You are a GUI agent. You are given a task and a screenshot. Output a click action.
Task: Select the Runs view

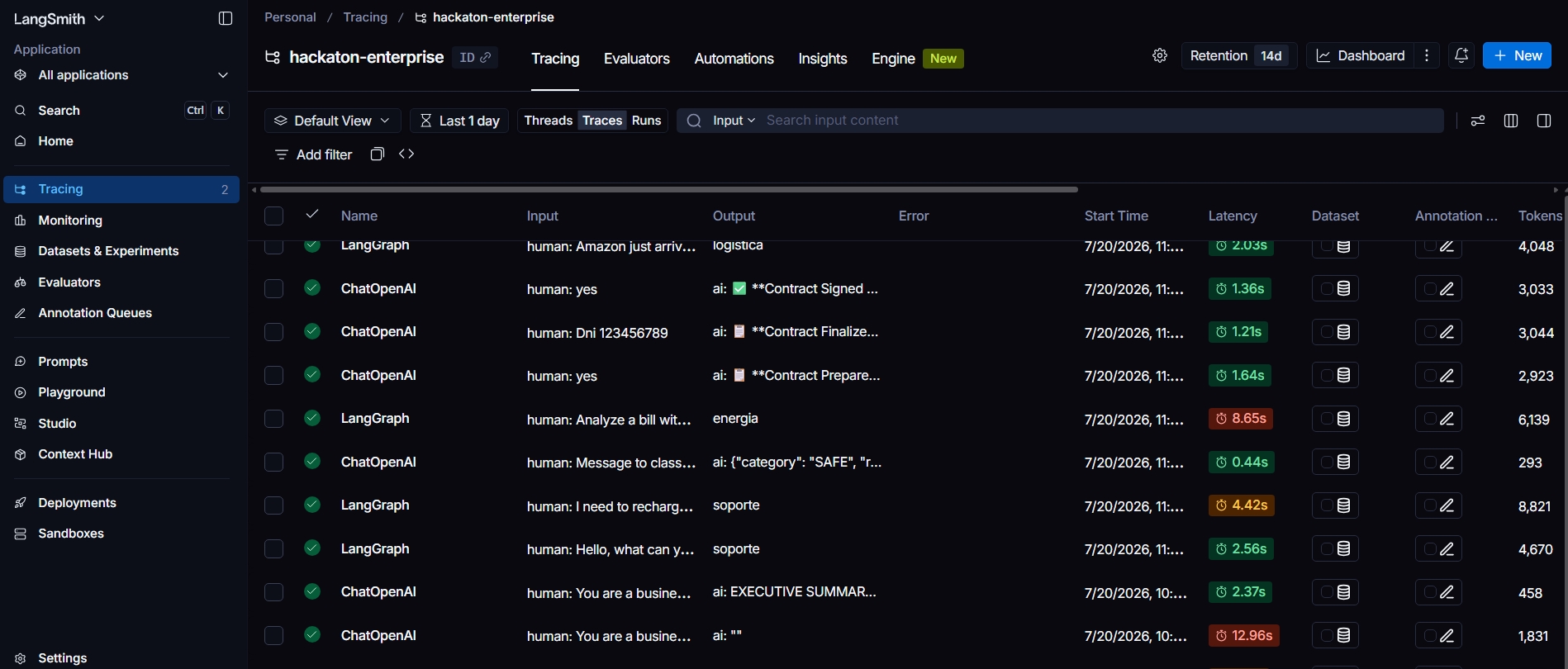point(647,121)
